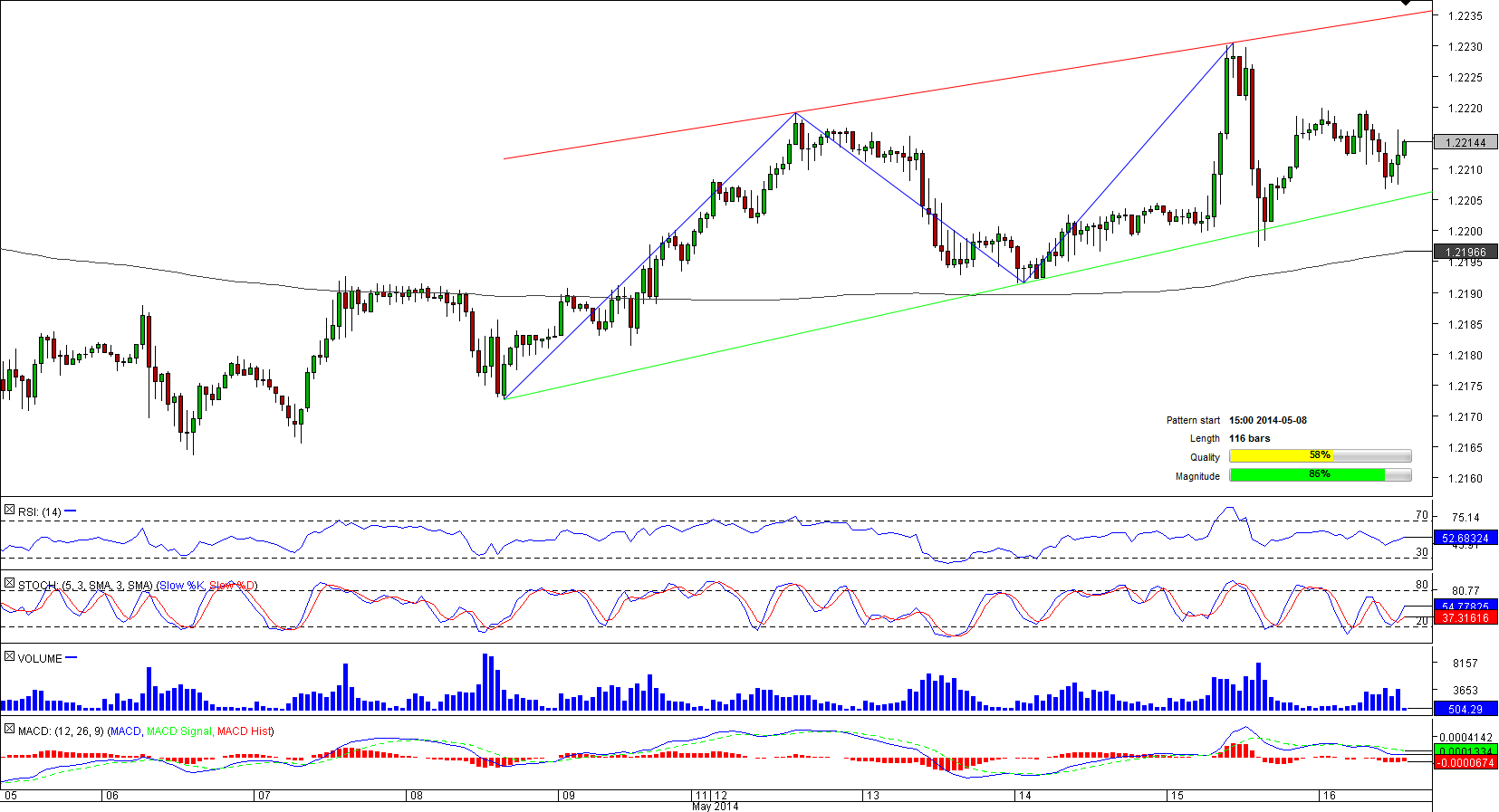
Task: Select the green MACD Signal legend text
Action: pyautogui.click(x=179, y=731)
